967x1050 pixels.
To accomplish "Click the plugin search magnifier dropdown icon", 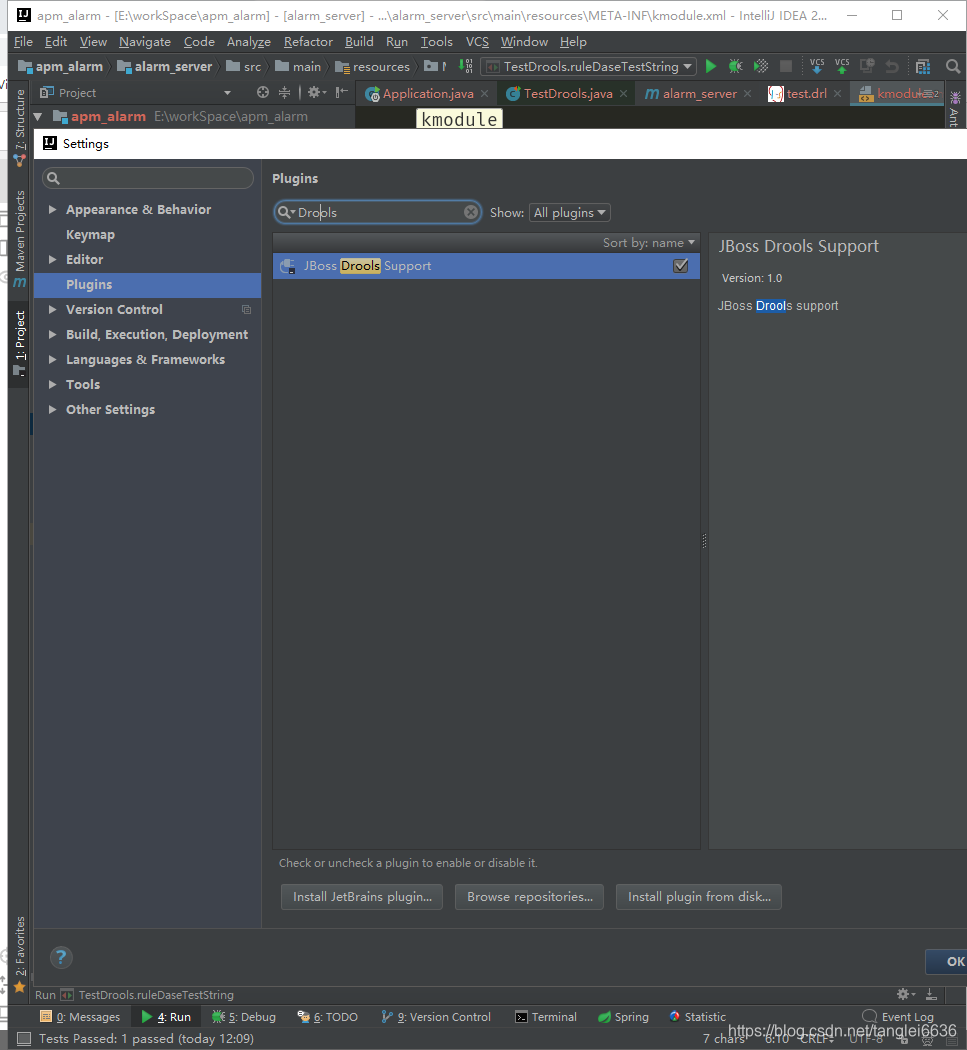I will [287, 212].
